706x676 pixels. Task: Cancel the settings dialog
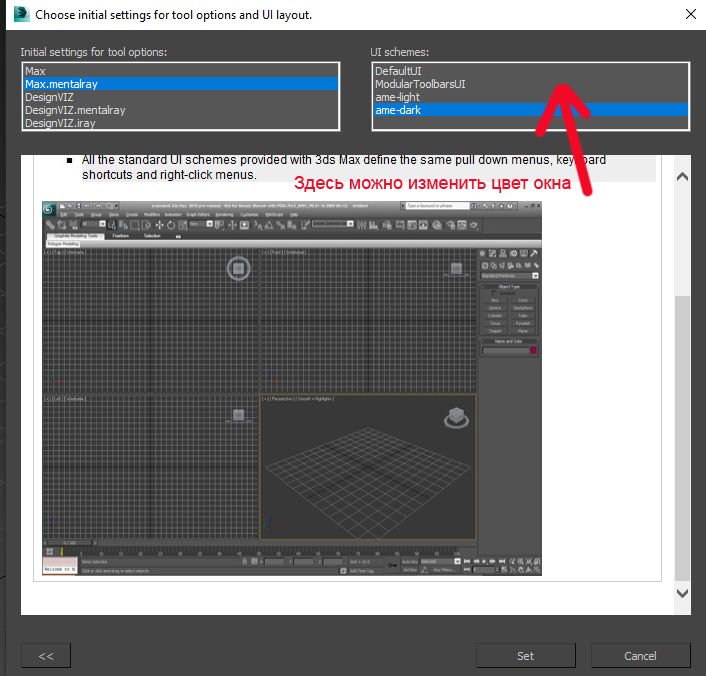640,656
